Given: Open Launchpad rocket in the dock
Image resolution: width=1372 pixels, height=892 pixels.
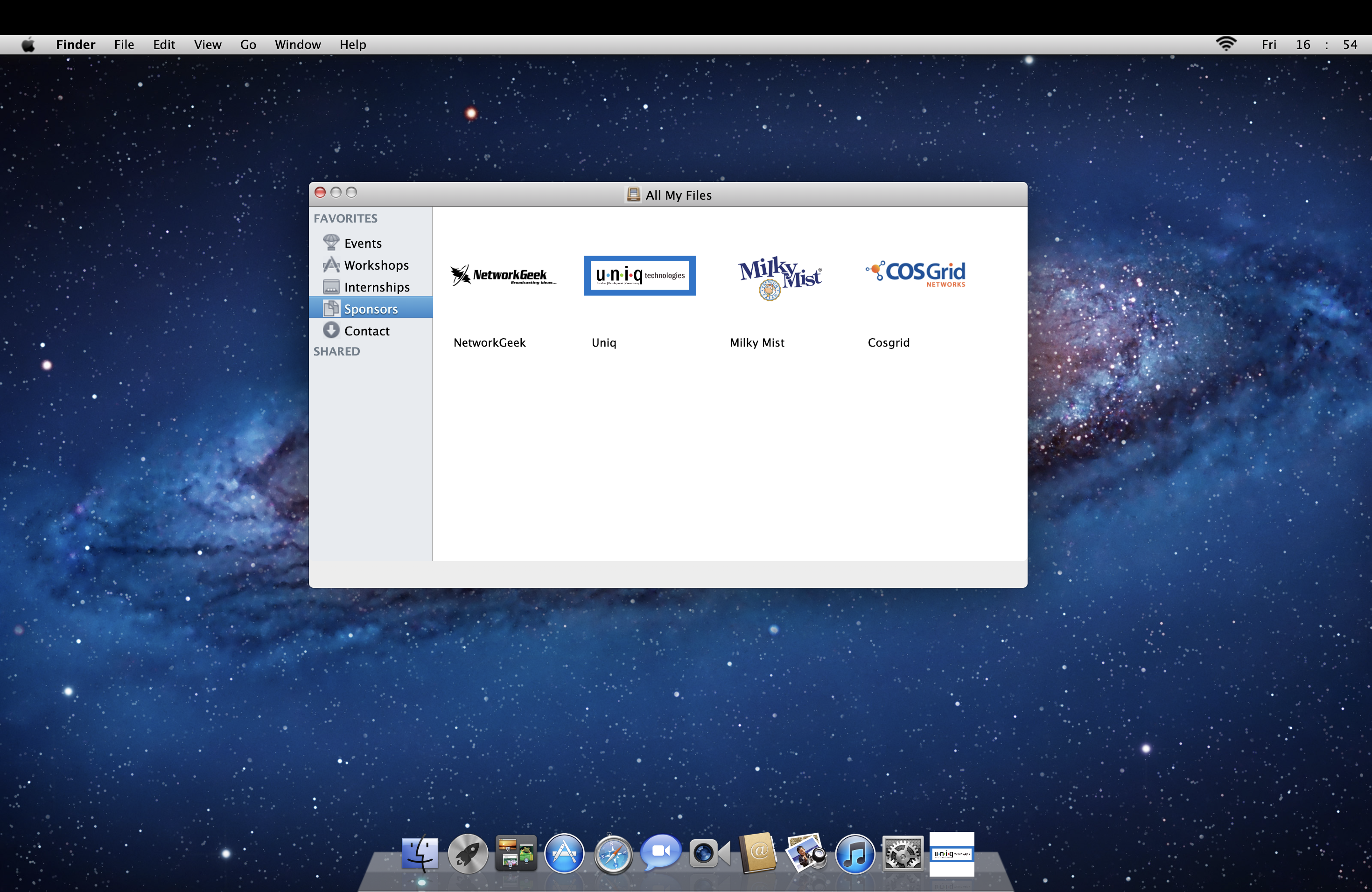Looking at the screenshot, I should (x=468, y=853).
